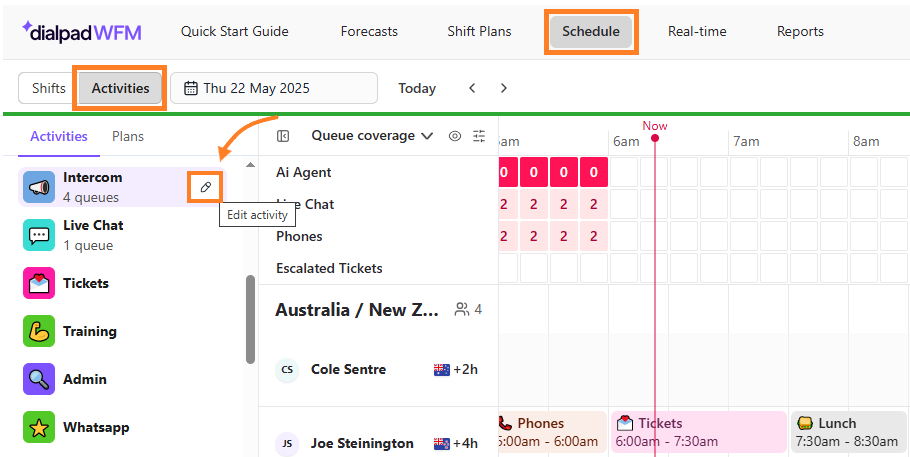Click the Lunch 7:30am - 8:30am block
The image size is (910, 457).
point(848,432)
